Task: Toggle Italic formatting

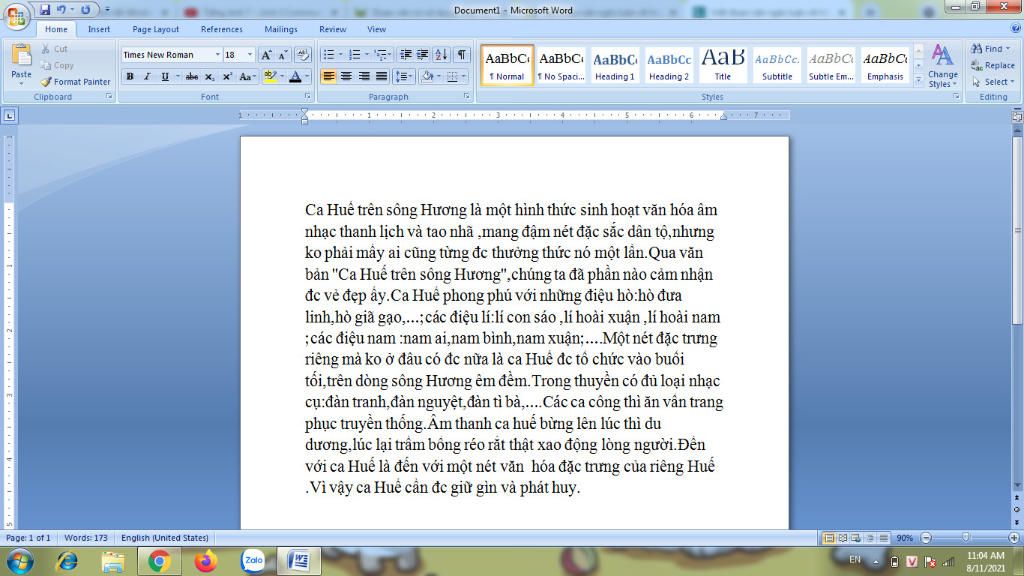Action: 147,76
